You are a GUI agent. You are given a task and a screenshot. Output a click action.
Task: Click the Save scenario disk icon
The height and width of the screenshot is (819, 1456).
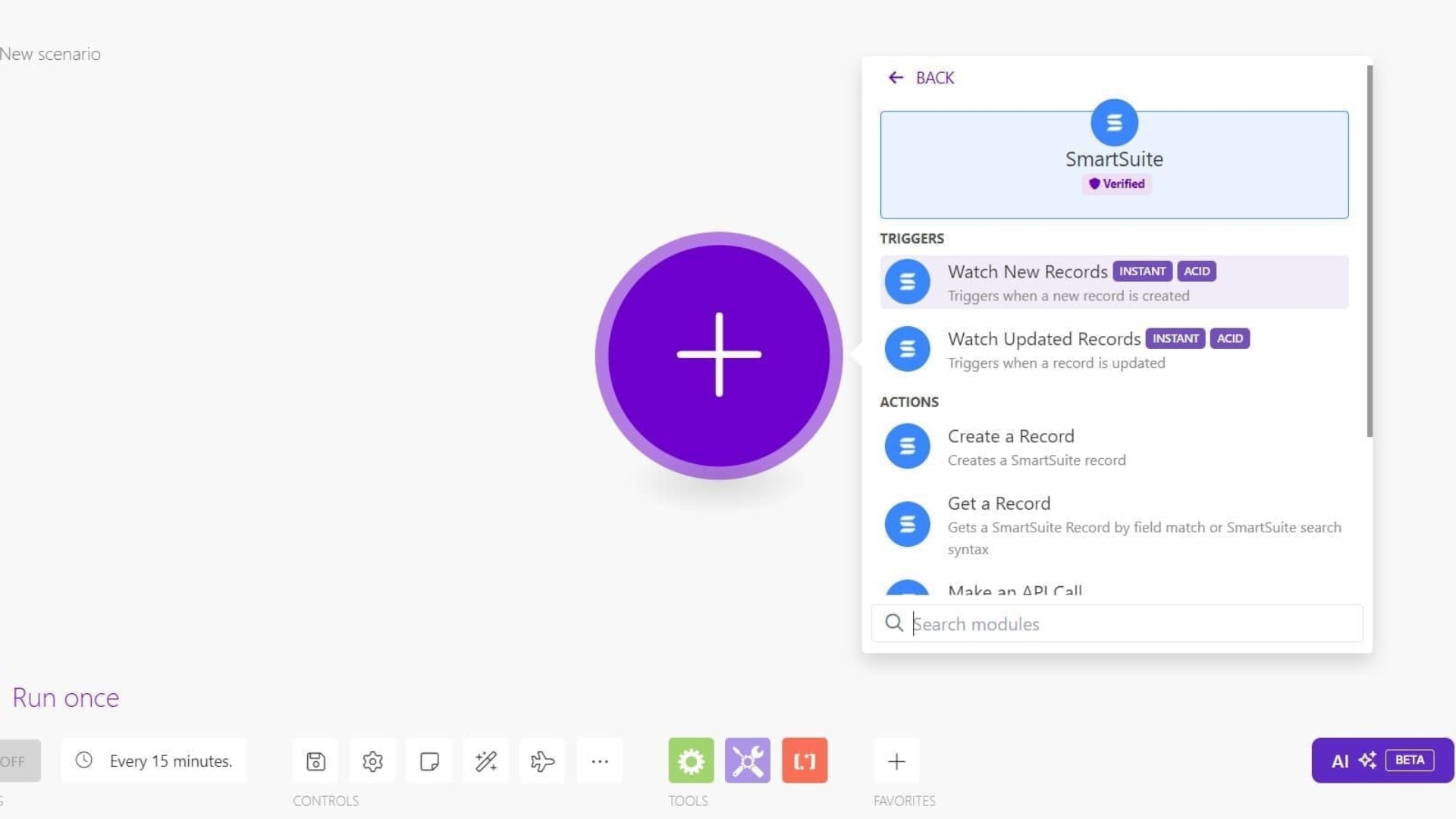pos(315,761)
